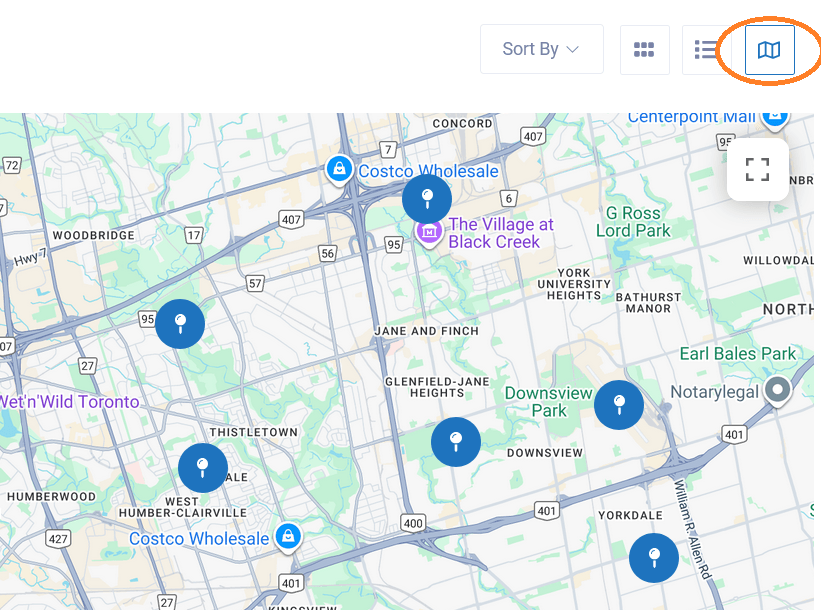Click the Costco Wholesale store icon near Concord
Image resolution: width=821 pixels, height=610 pixels.
339,170
